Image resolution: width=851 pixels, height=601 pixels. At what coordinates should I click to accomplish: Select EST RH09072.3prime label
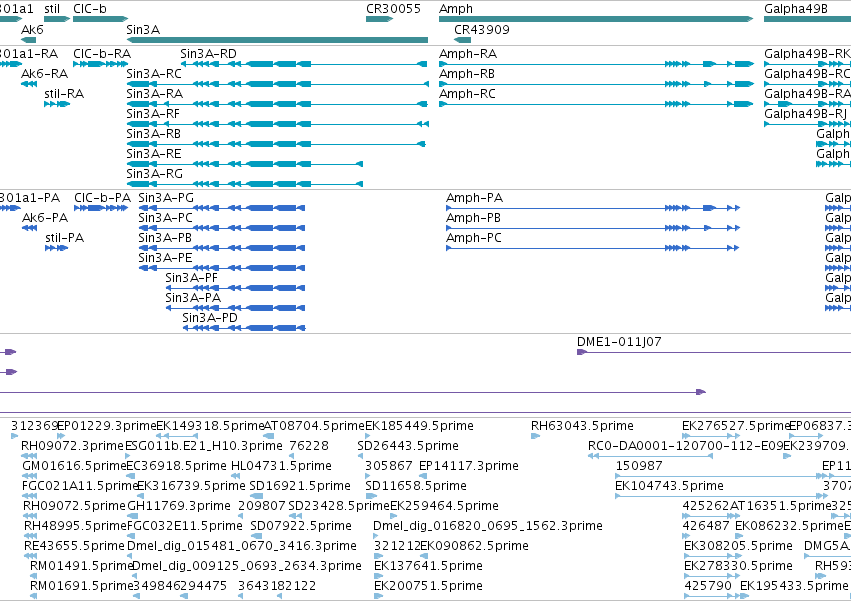click(x=72, y=446)
